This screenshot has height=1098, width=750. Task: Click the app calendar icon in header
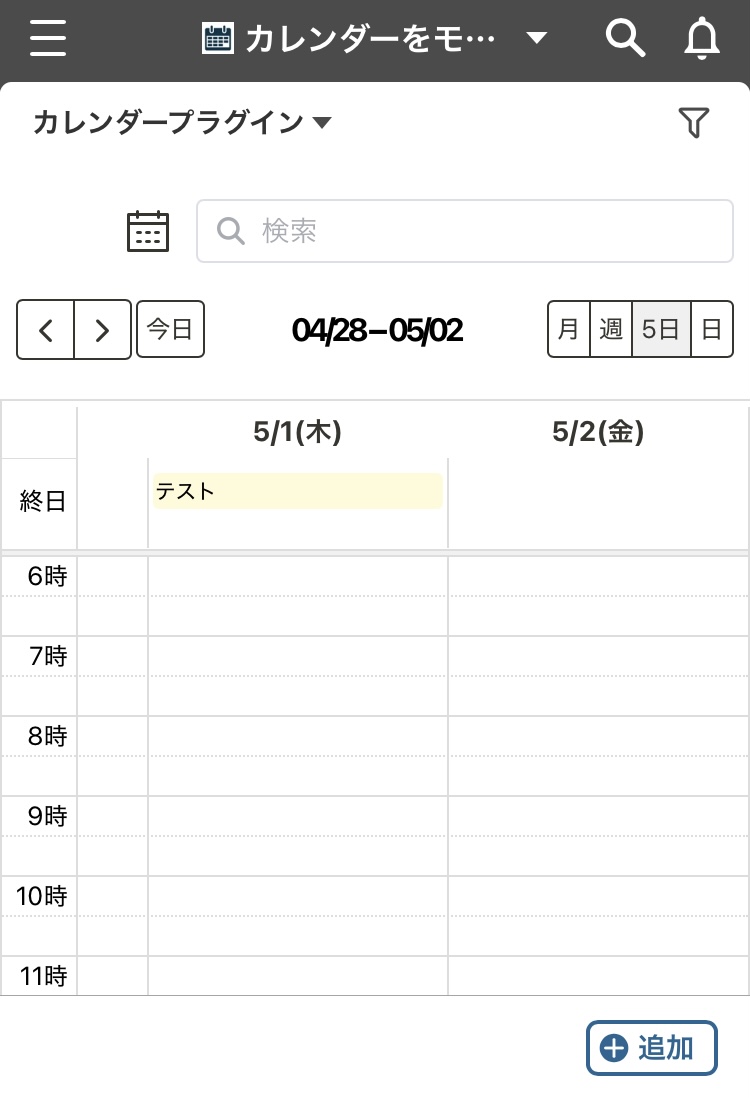(218, 38)
